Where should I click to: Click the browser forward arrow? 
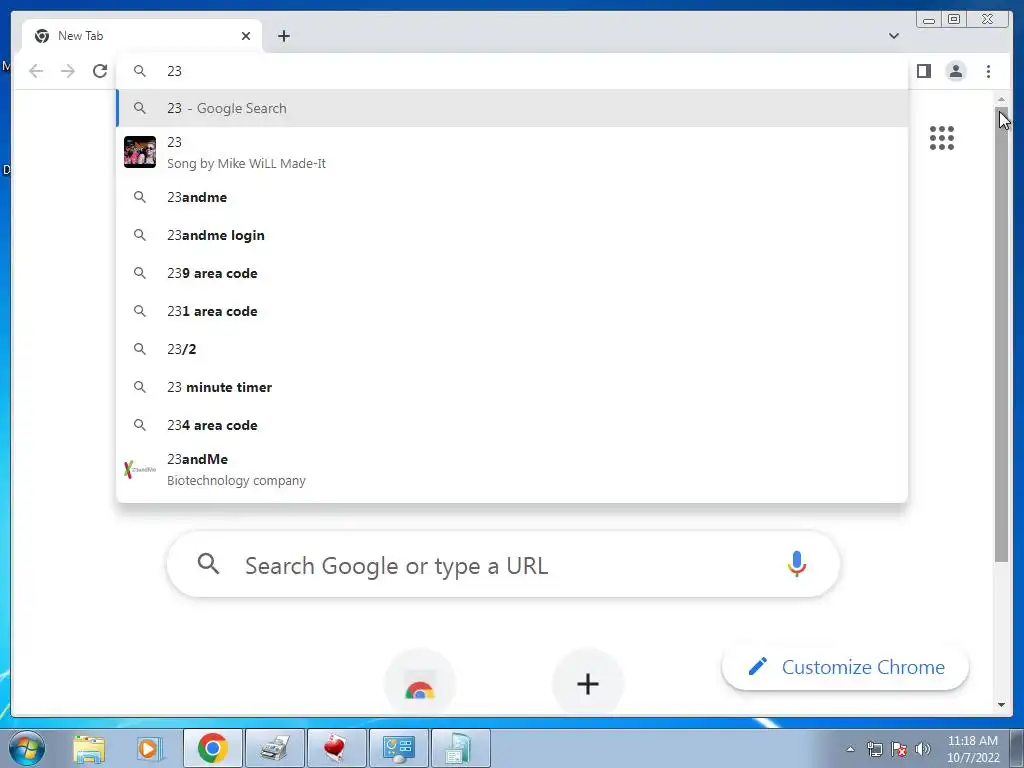[68, 71]
